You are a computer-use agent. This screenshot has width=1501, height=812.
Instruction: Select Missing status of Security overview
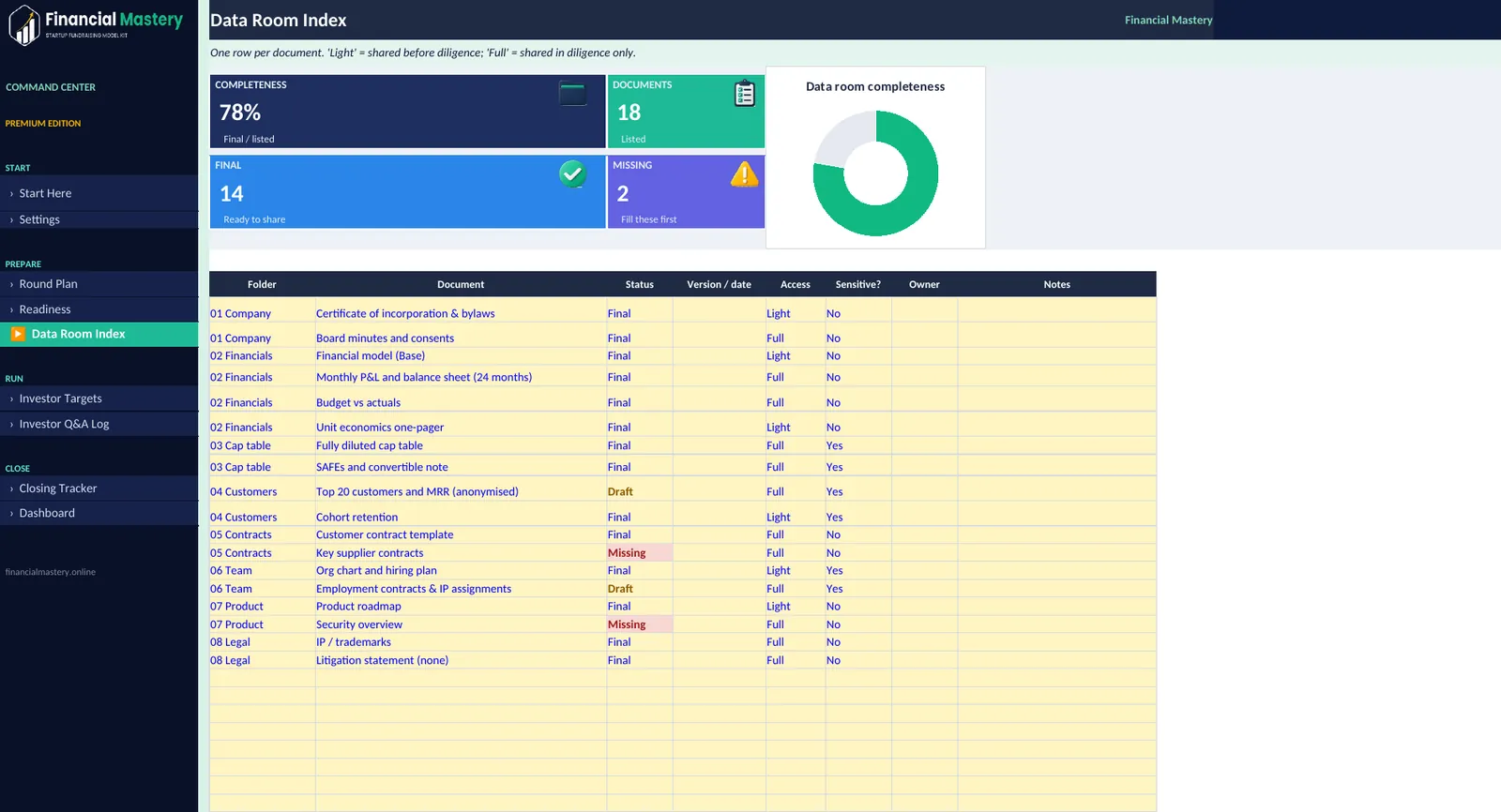click(640, 624)
